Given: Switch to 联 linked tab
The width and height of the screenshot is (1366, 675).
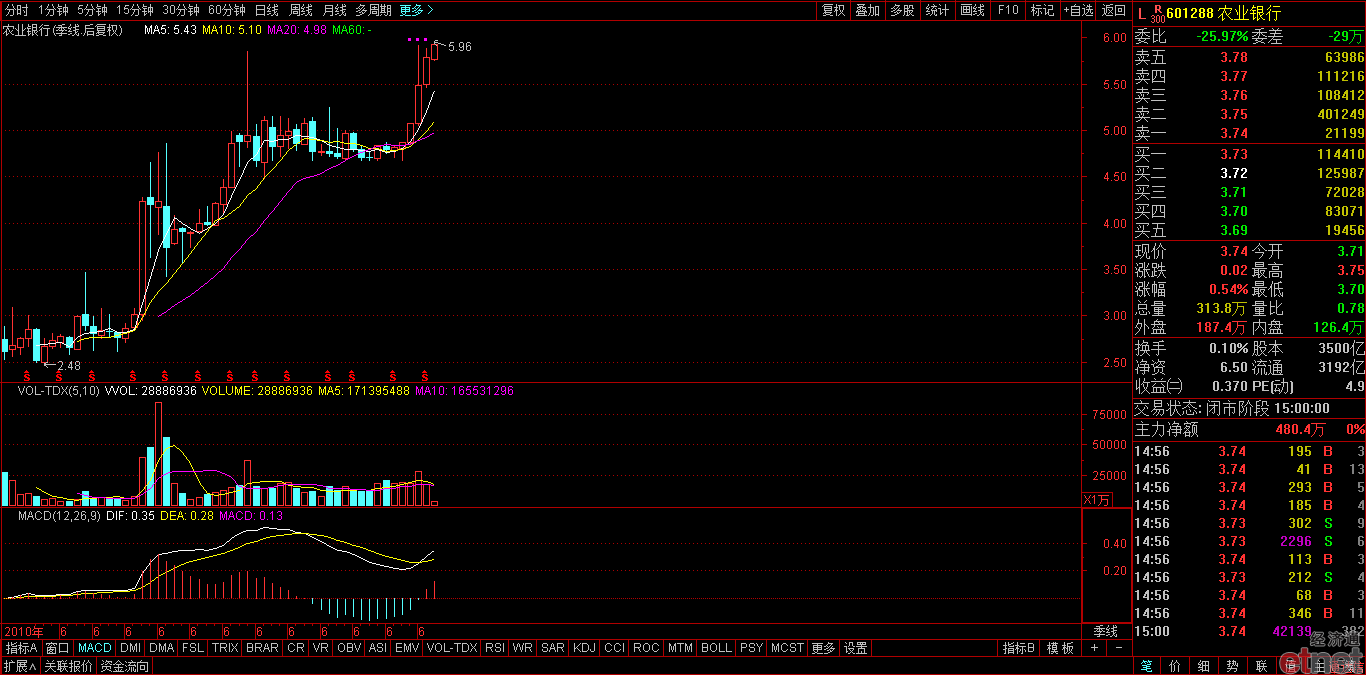Looking at the screenshot, I should pos(1261,666).
